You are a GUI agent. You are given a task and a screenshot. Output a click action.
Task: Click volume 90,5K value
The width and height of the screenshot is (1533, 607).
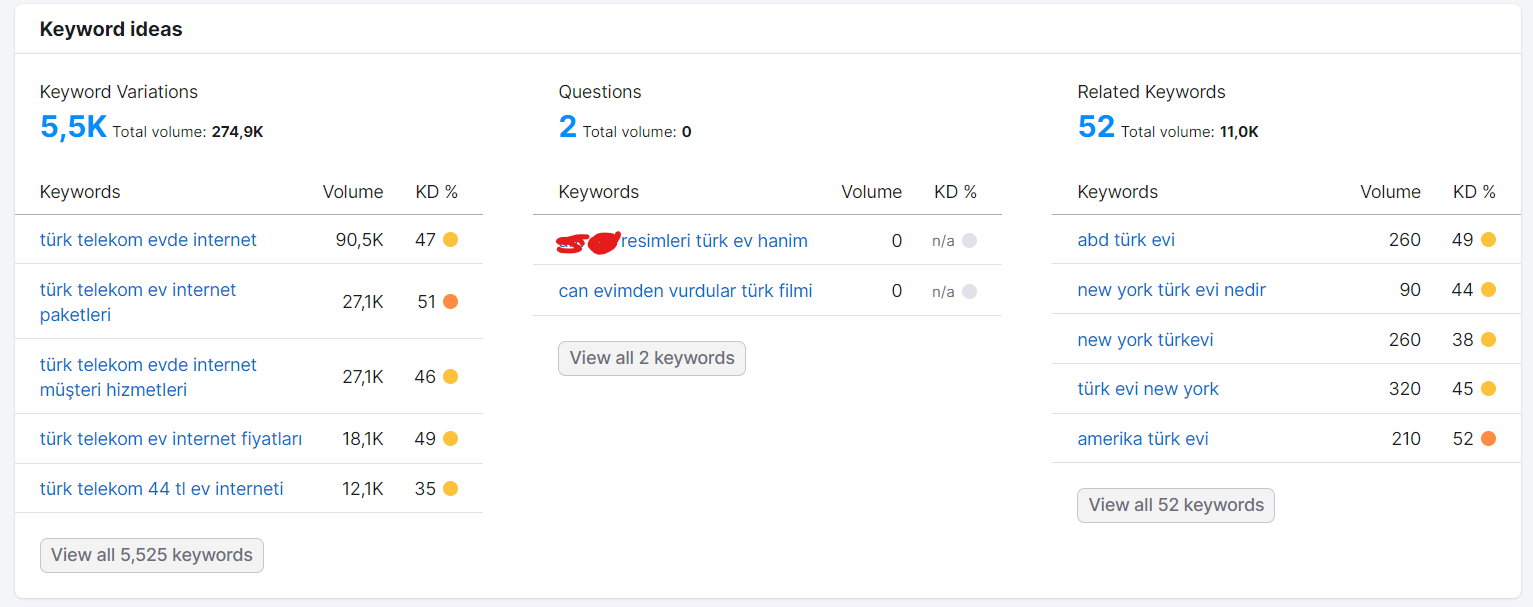[x=359, y=240]
